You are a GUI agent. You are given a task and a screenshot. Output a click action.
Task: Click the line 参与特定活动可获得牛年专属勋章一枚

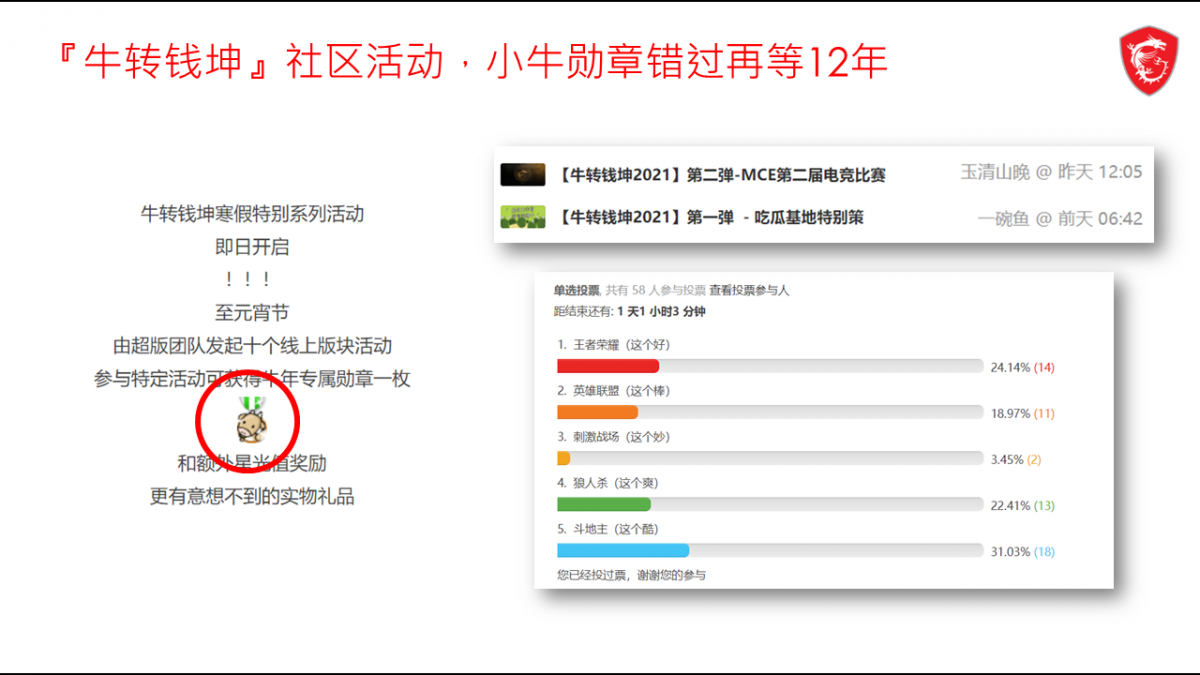click(252, 379)
